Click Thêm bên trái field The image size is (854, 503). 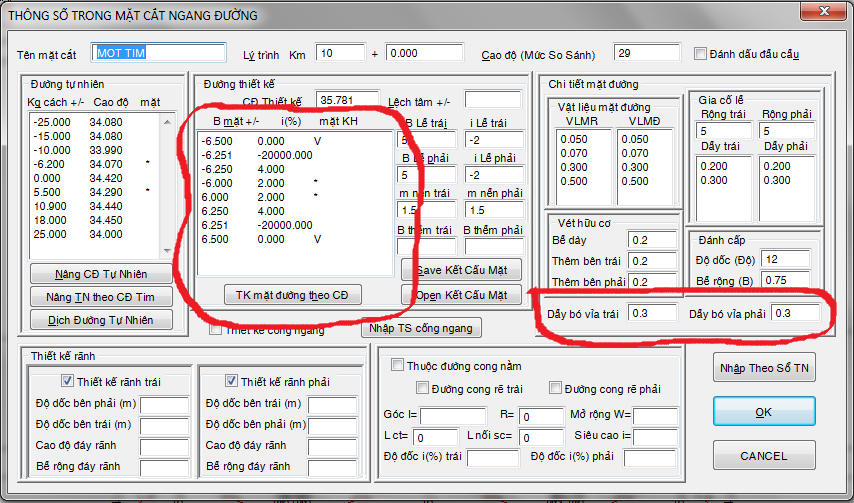coord(652,261)
